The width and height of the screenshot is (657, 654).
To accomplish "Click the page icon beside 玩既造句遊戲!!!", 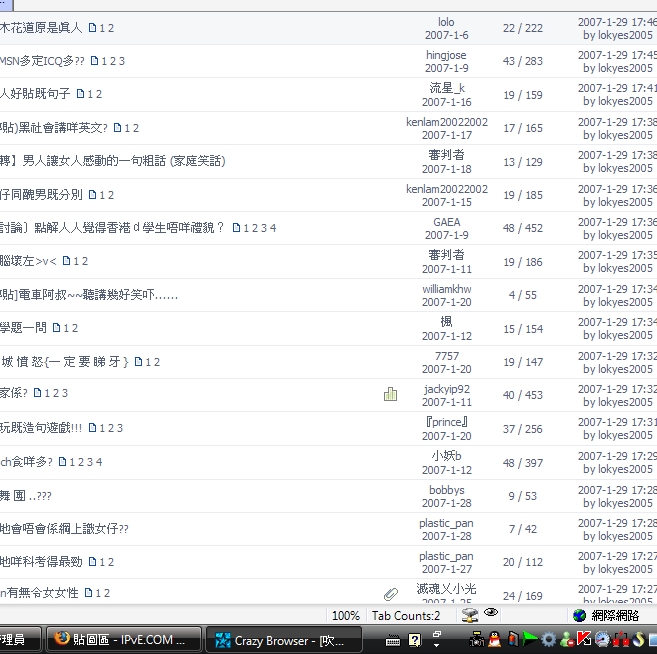I will (92, 427).
